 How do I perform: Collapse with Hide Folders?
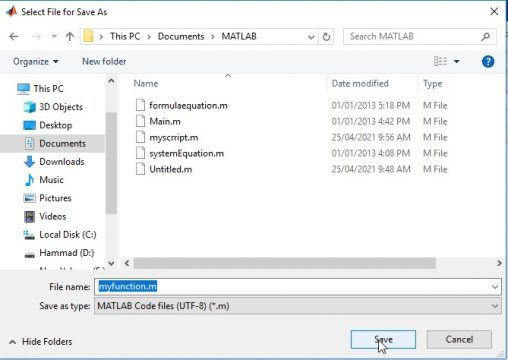[x=41, y=342]
